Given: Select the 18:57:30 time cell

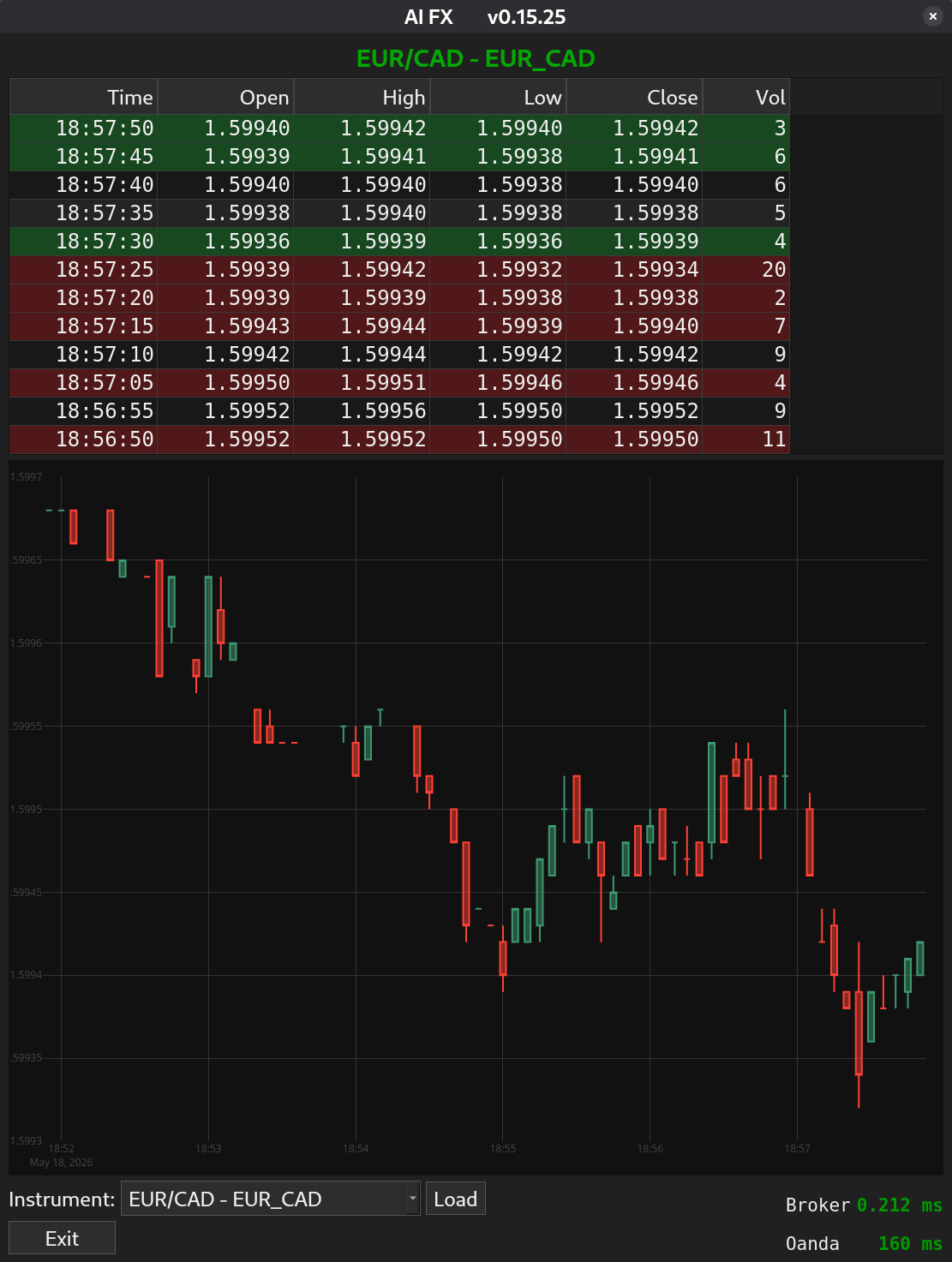Looking at the screenshot, I should tap(84, 242).
